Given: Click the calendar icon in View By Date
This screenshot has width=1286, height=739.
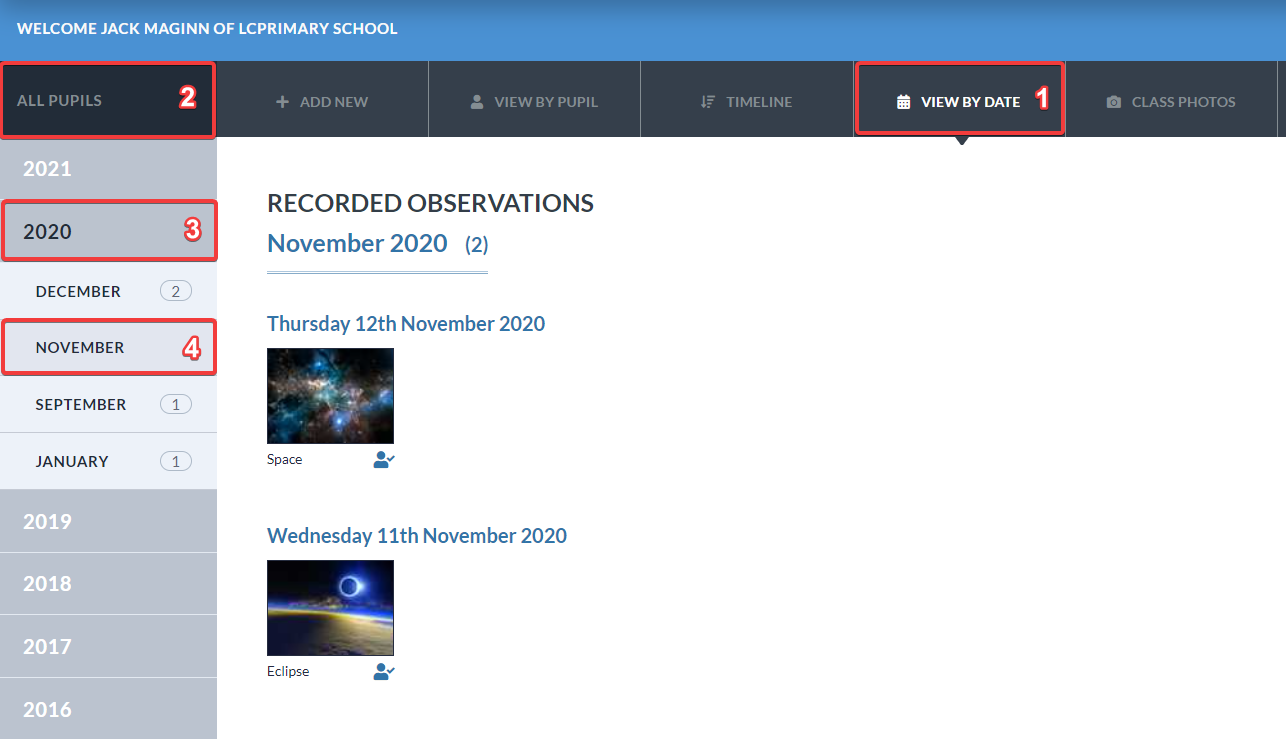Looking at the screenshot, I should tap(904, 102).
